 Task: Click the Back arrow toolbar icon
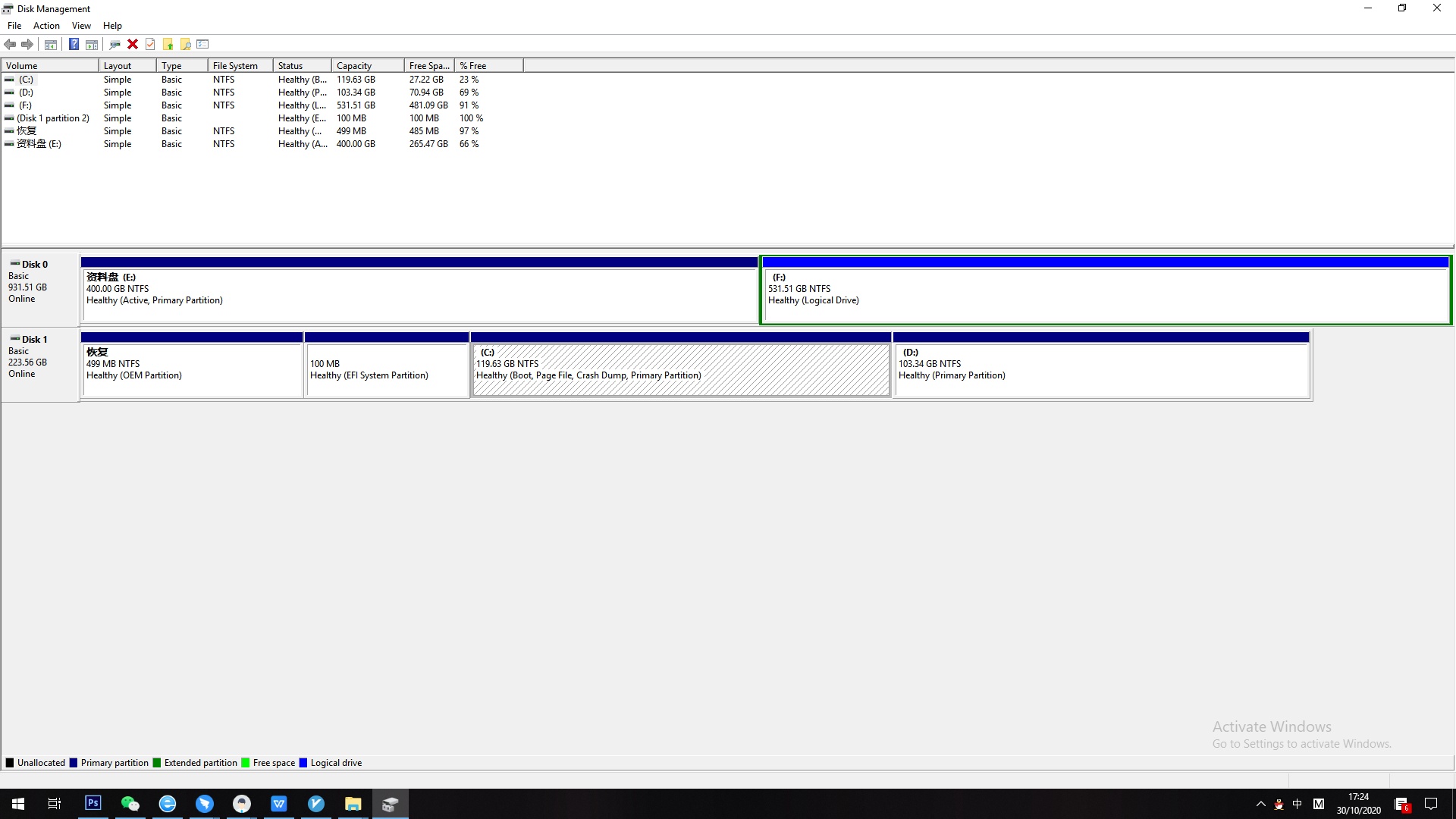[10, 44]
